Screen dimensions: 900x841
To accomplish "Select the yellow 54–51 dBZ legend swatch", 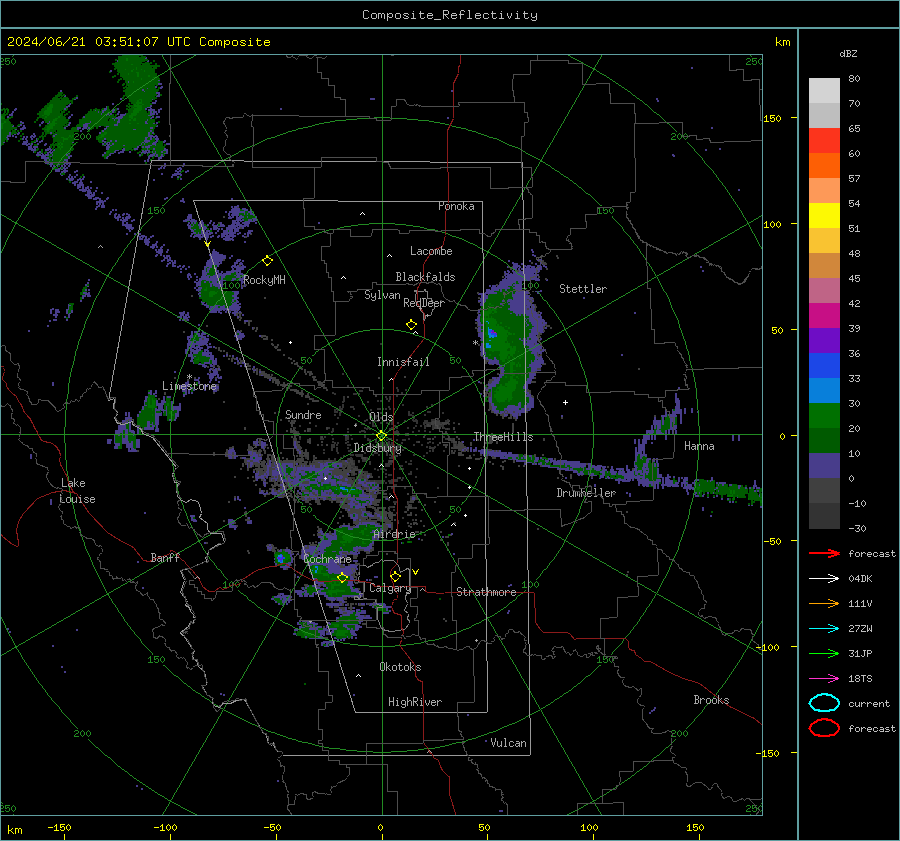I will [x=824, y=216].
